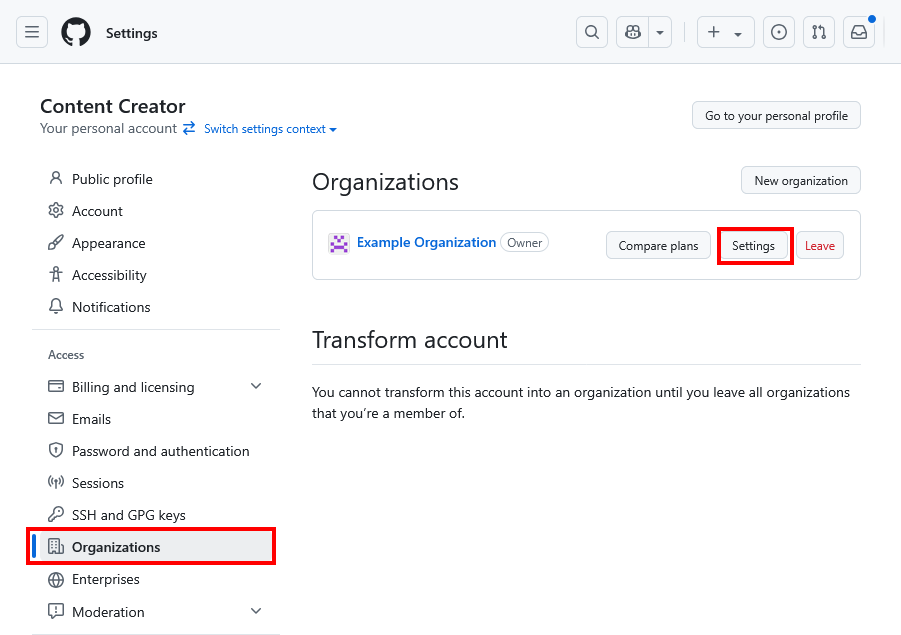Image resolution: width=901 pixels, height=635 pixels.
Task: Open the Pull requests icon in header
Action: click(819, 32)
